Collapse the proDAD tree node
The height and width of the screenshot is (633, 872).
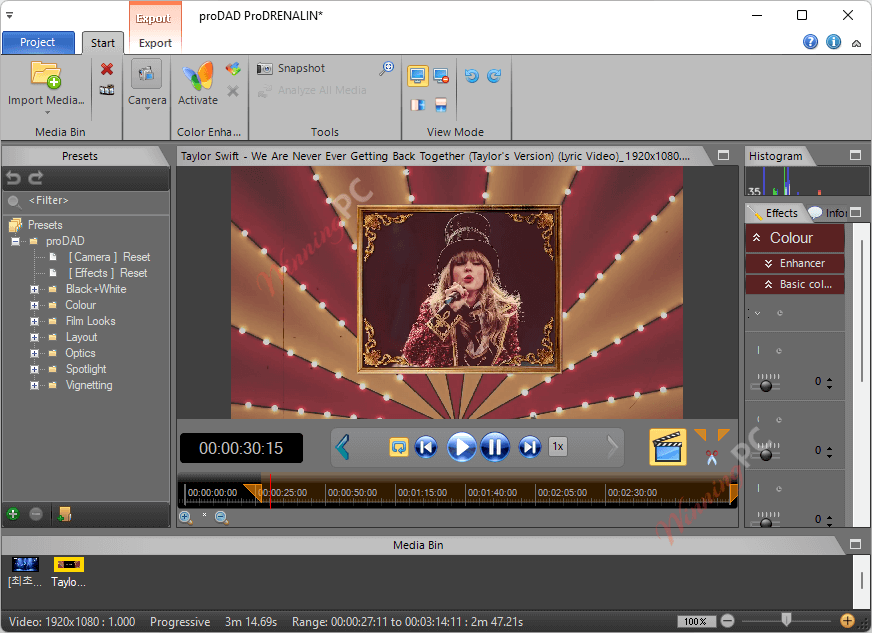point(16,241)
